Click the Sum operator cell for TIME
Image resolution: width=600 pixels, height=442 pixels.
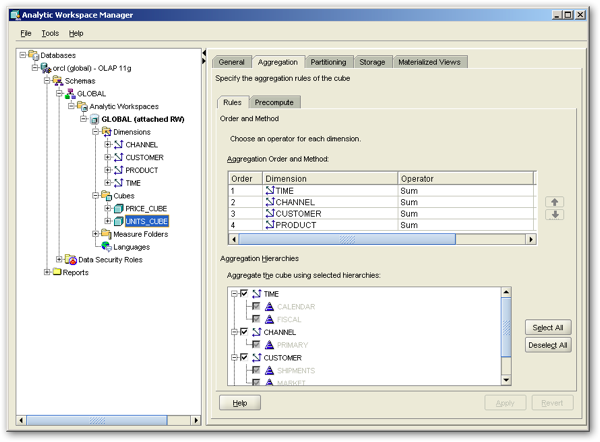[466, 191]
